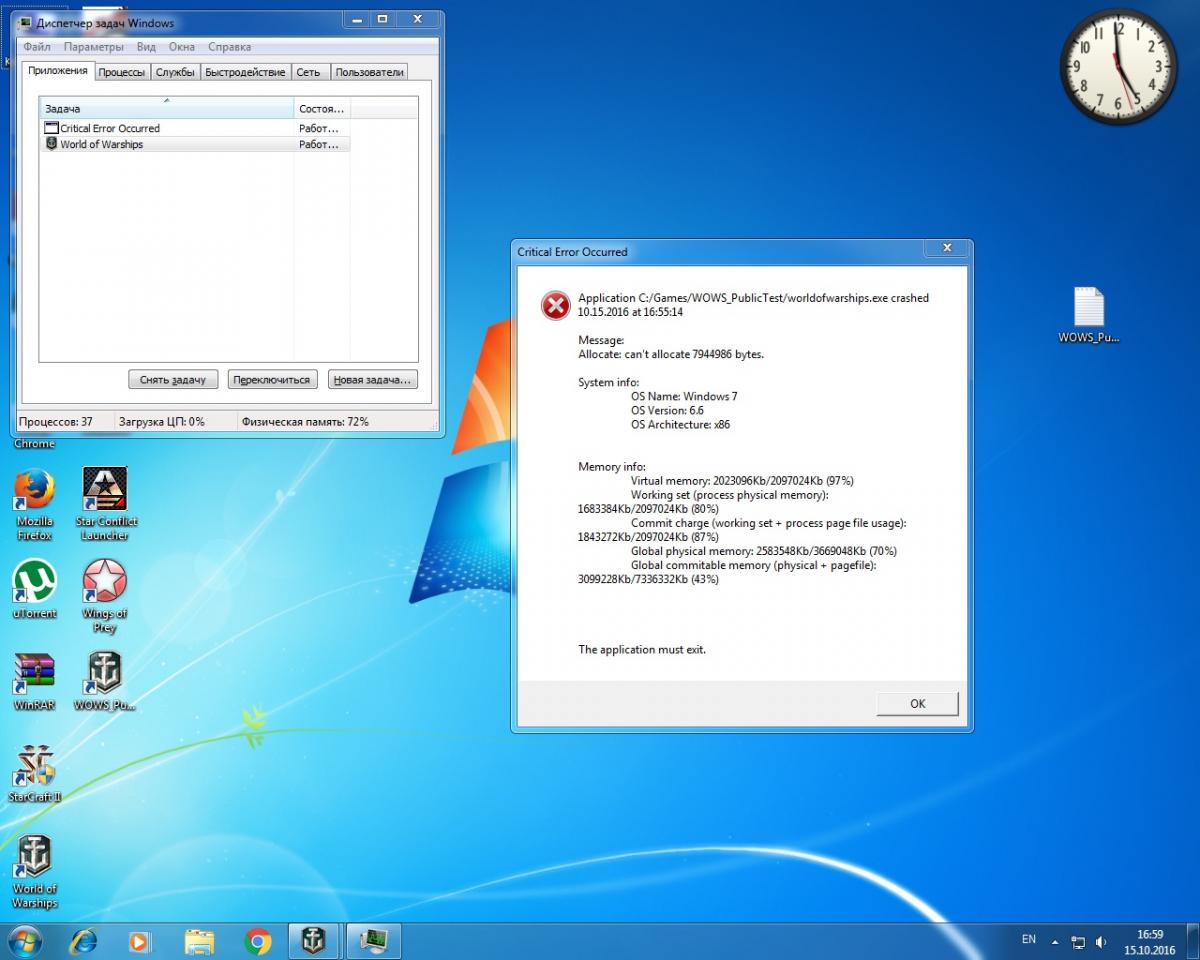Switch to the Сеть tab
The width and height of the screenshot is (1200, 960).
309,72
